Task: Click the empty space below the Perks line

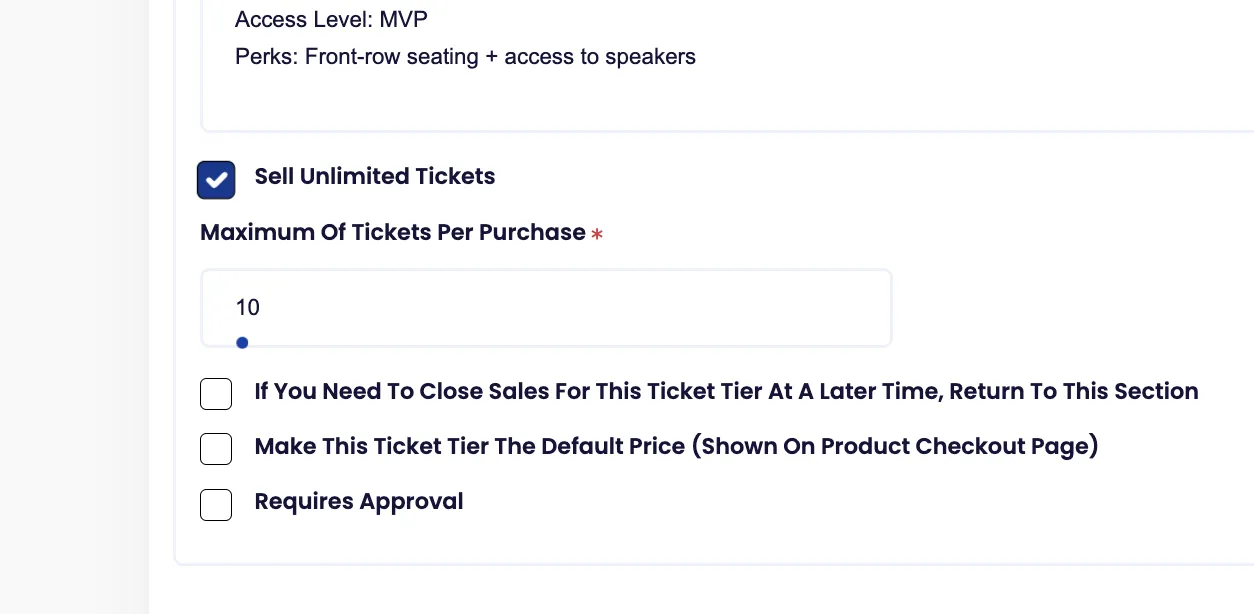Action: [x=700, y=100]
